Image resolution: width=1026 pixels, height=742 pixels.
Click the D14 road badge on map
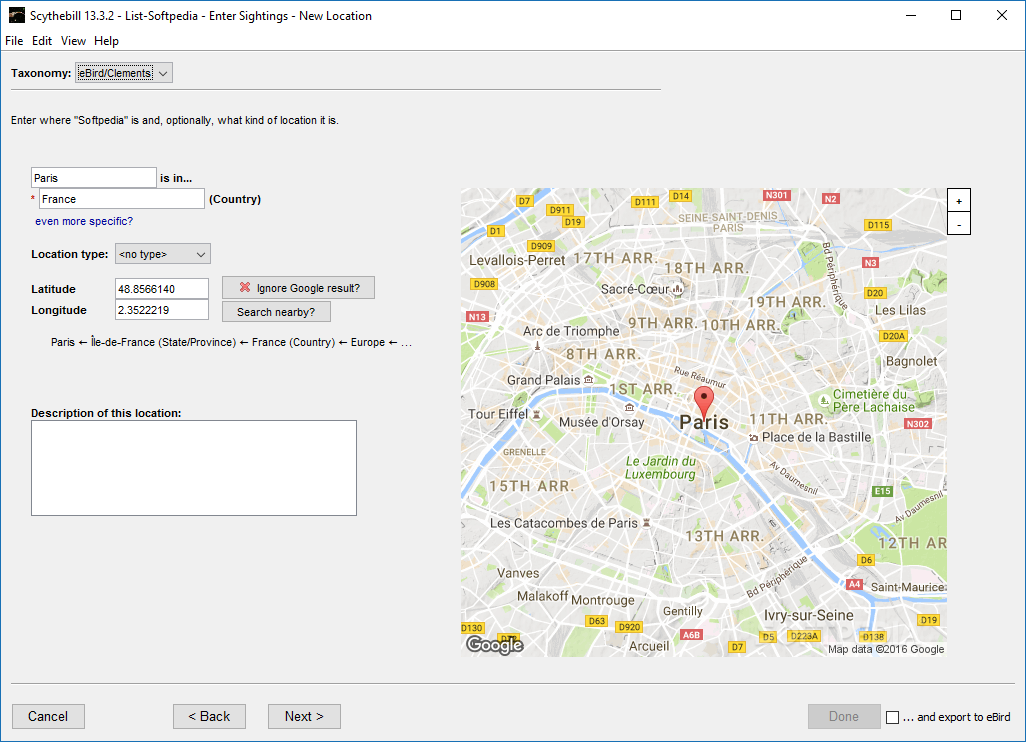681,196
